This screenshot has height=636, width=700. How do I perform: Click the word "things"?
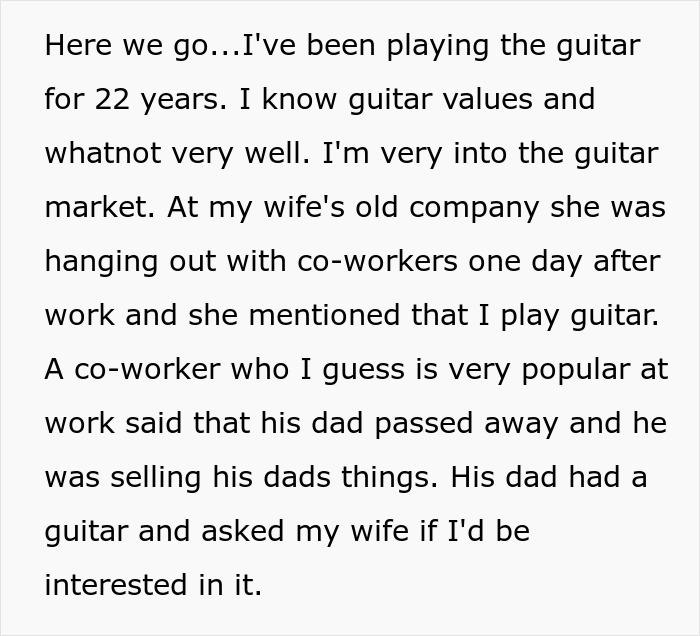[385, 478]
